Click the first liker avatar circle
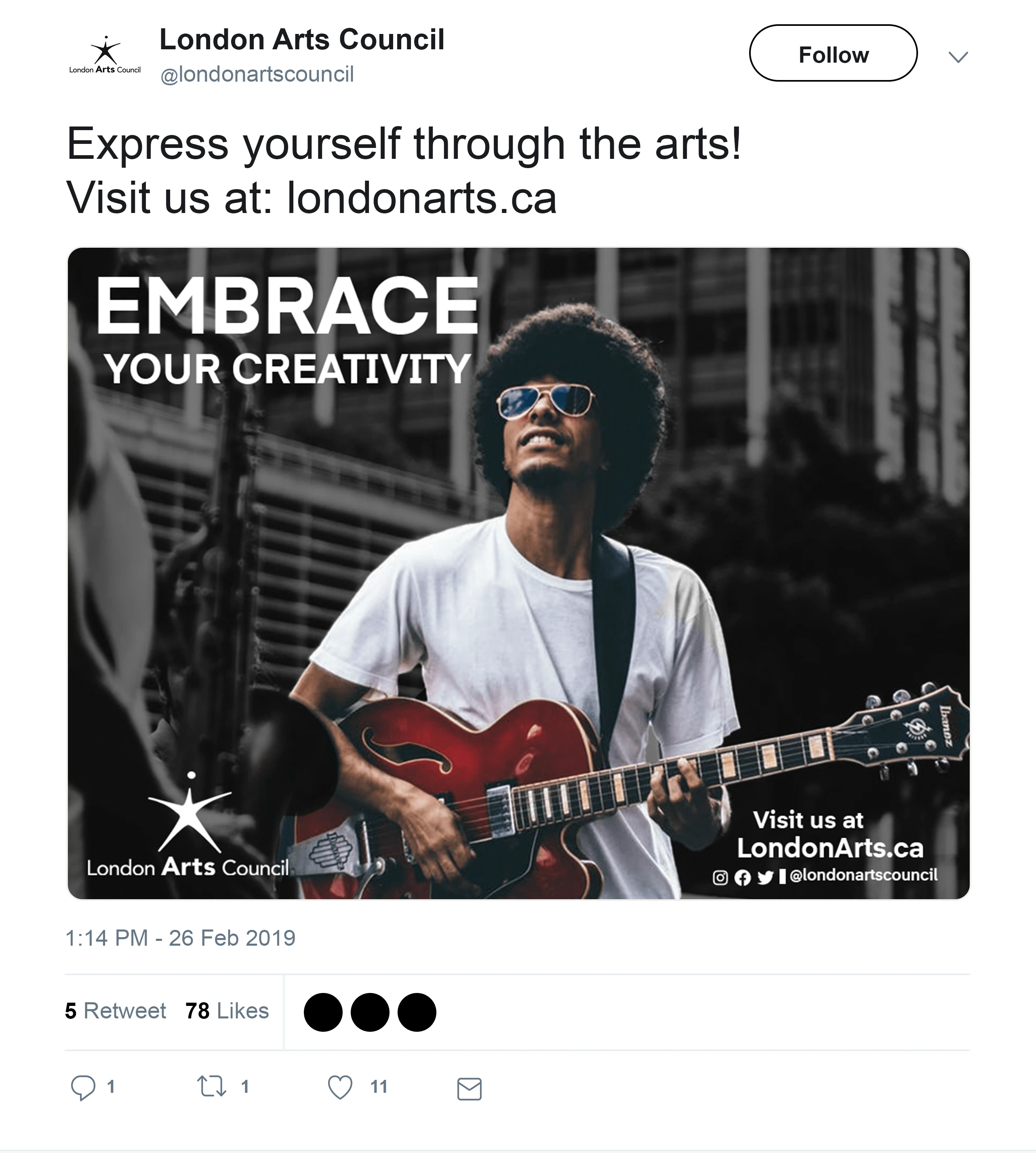The image size is (1036, 1153). tap(323, 1012)
